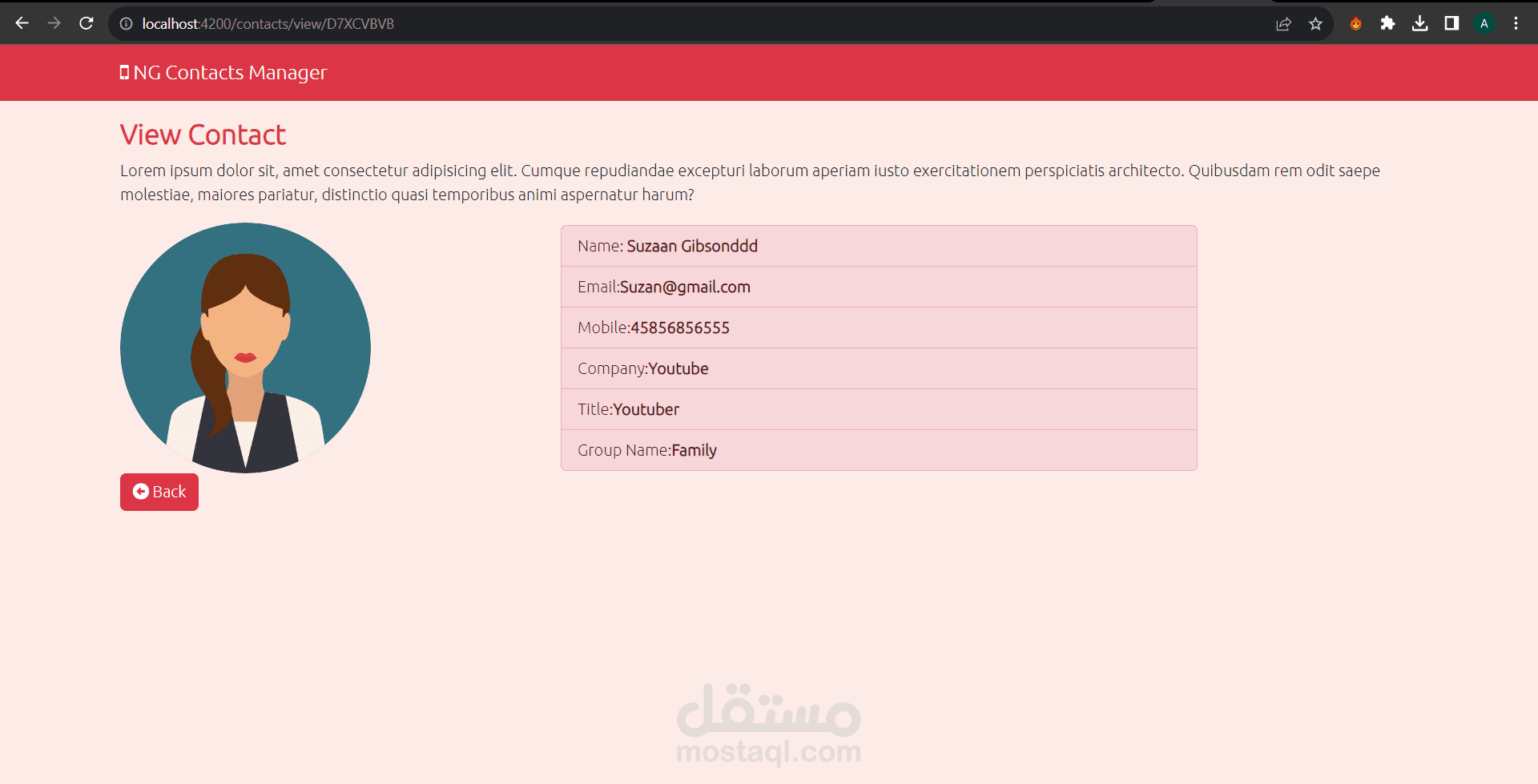Toggle the browser side panel icon
The image size is (1538, 784).
click(x=1451, y=23)
